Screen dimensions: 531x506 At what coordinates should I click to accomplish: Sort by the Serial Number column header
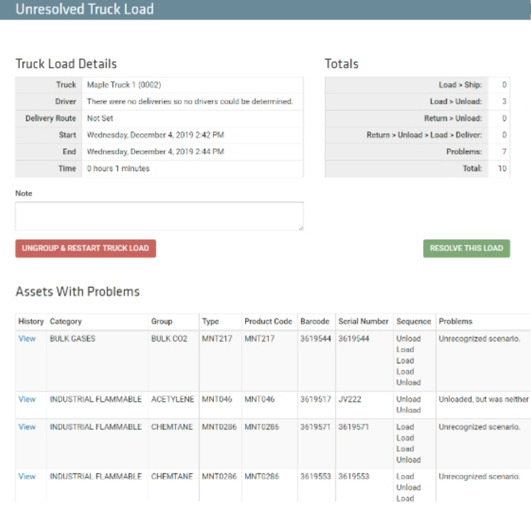363,321
